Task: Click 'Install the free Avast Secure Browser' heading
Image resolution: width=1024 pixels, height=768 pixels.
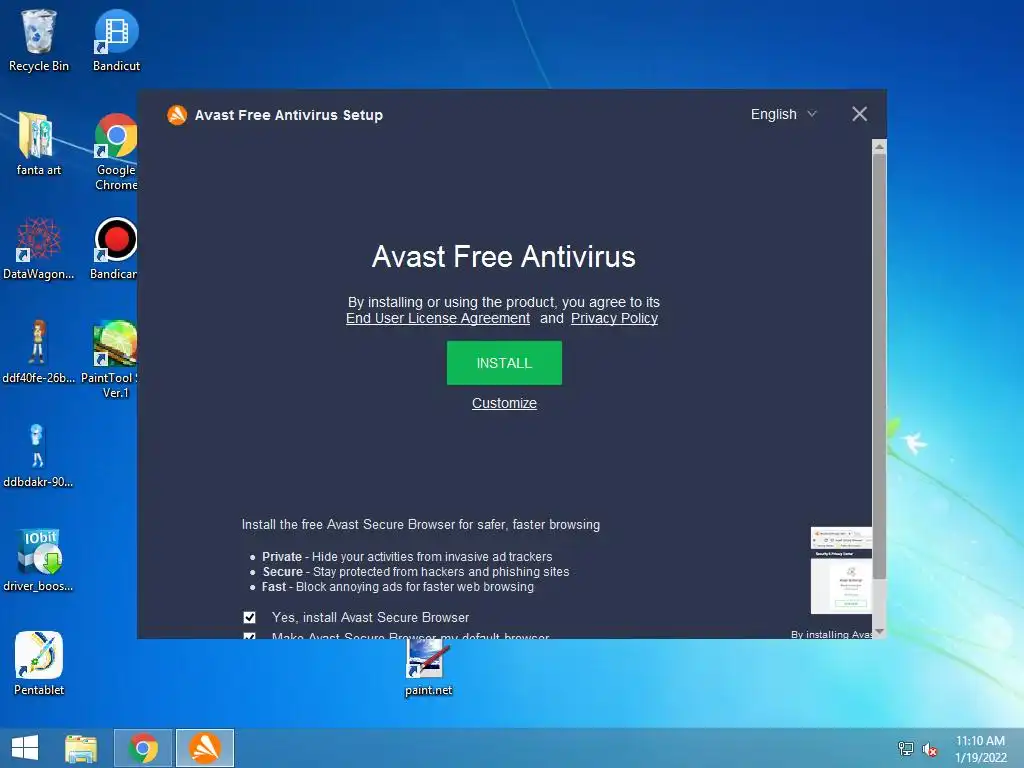Action: tap(421, 524)
